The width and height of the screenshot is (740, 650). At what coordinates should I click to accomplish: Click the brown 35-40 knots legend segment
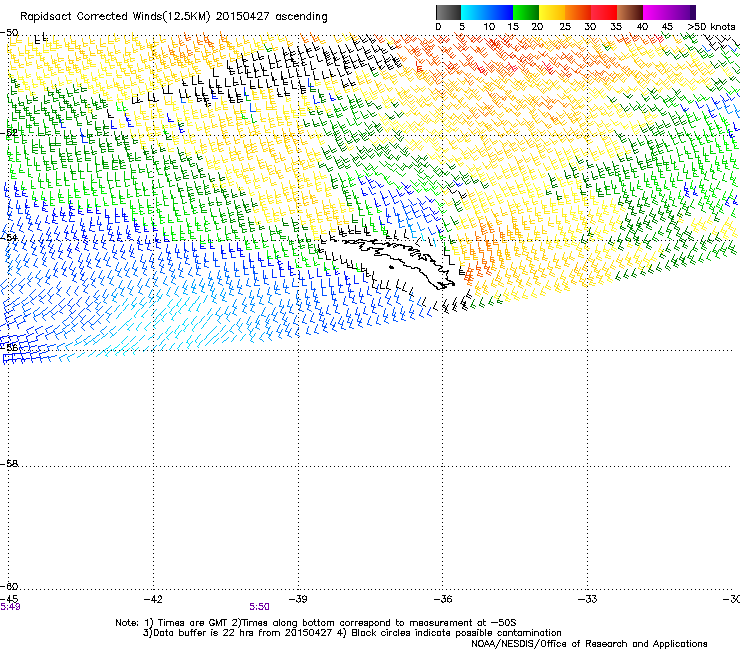point(630,12)
